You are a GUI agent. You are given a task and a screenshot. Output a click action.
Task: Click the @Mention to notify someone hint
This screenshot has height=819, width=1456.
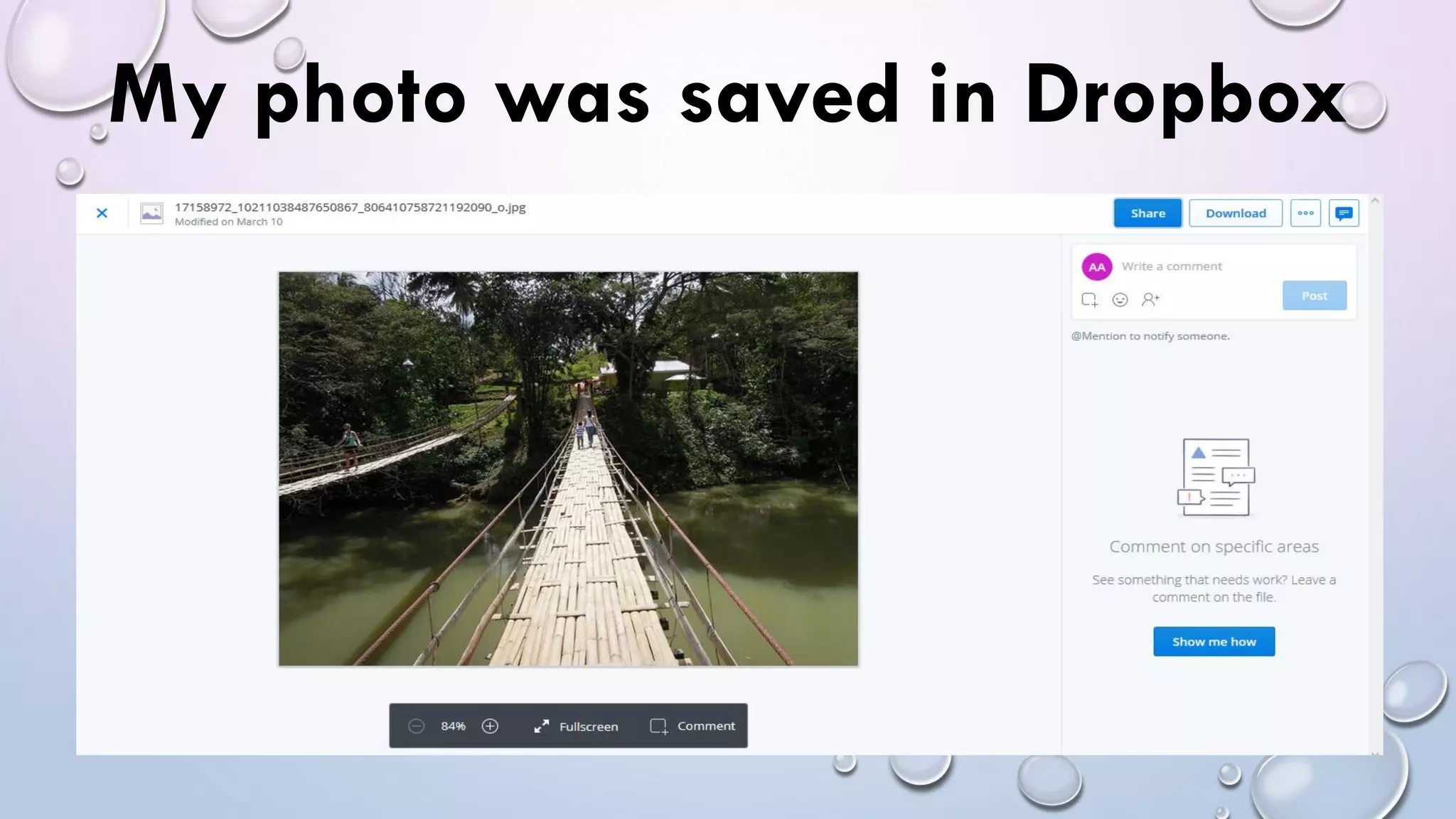pos(1150,336)
